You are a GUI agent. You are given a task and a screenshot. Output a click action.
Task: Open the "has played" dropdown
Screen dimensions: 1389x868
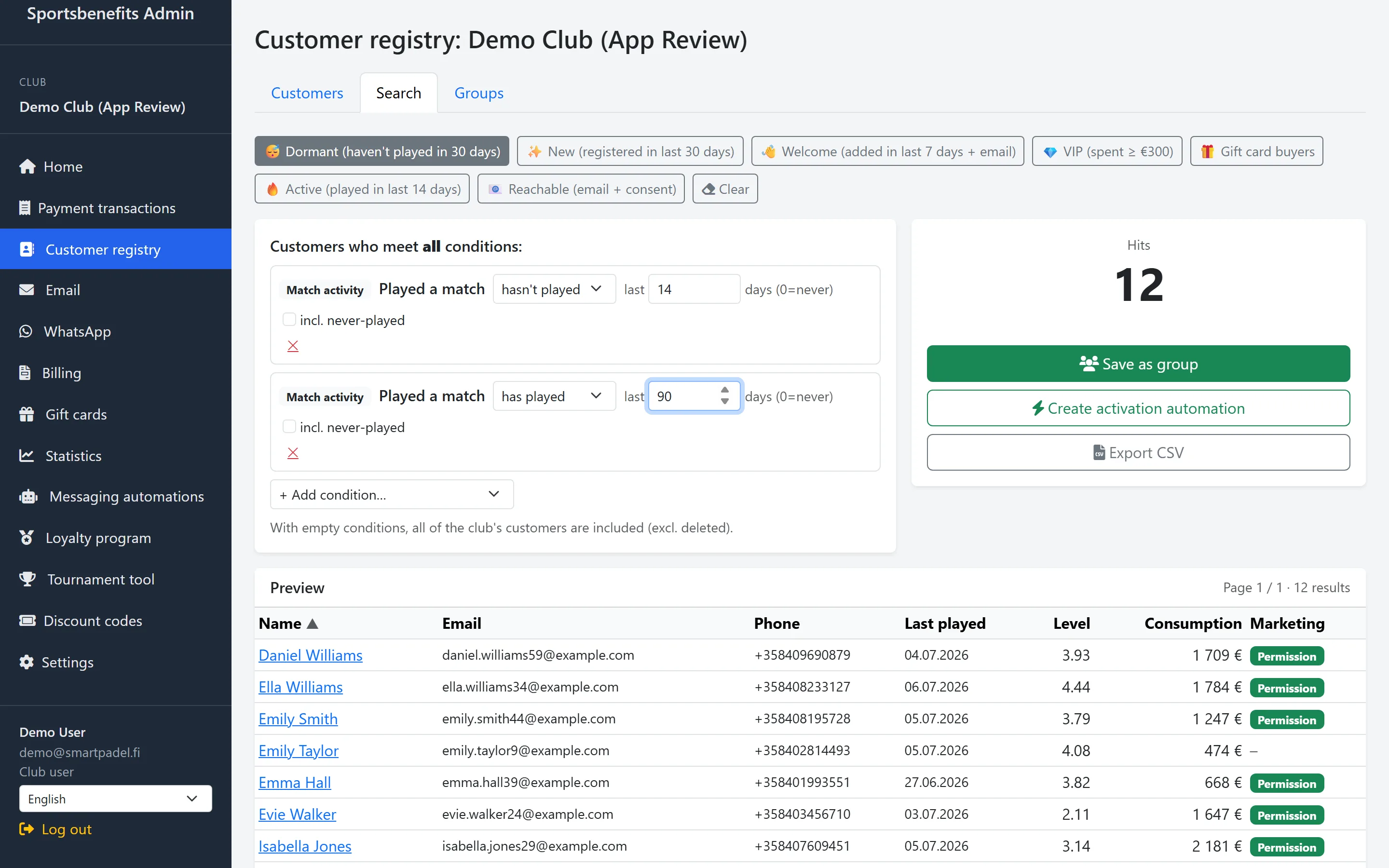pyautogui.click(x=554, y=396)
